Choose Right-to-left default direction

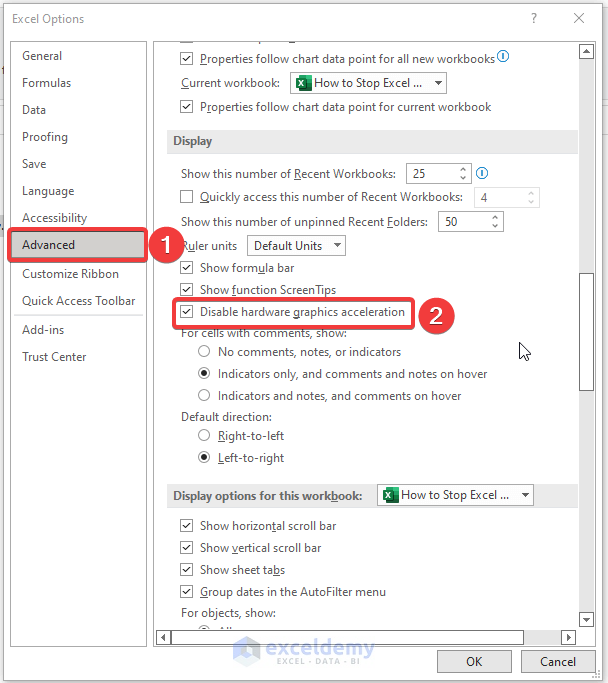point(204,436)
